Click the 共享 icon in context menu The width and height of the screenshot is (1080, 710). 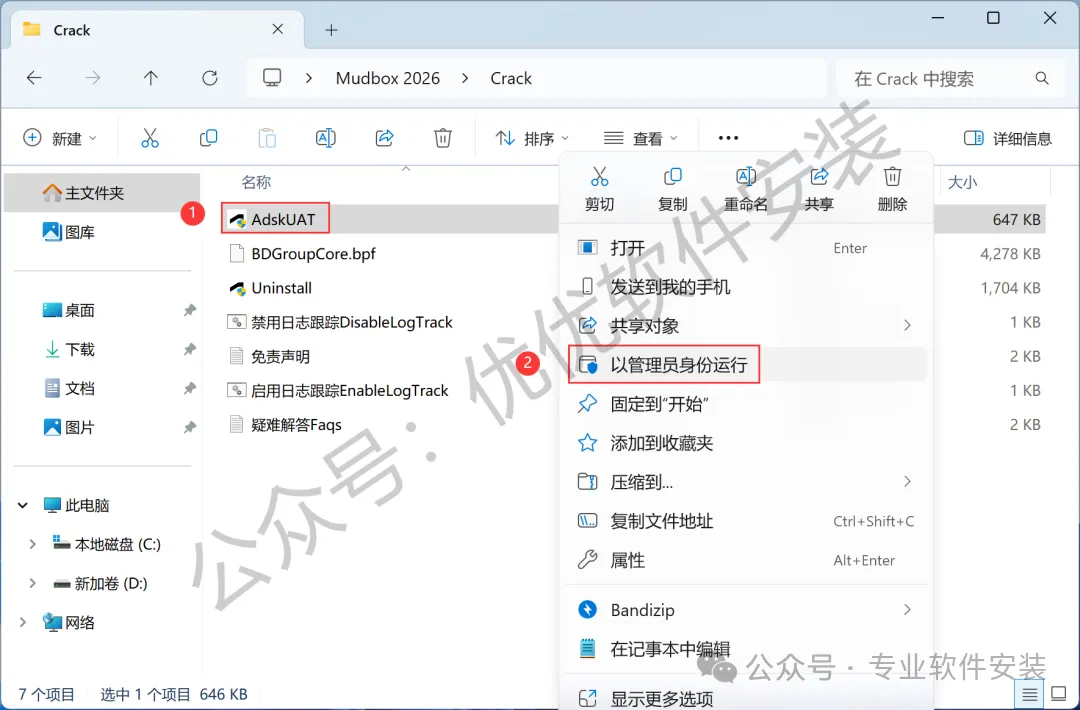click(819, 177)
